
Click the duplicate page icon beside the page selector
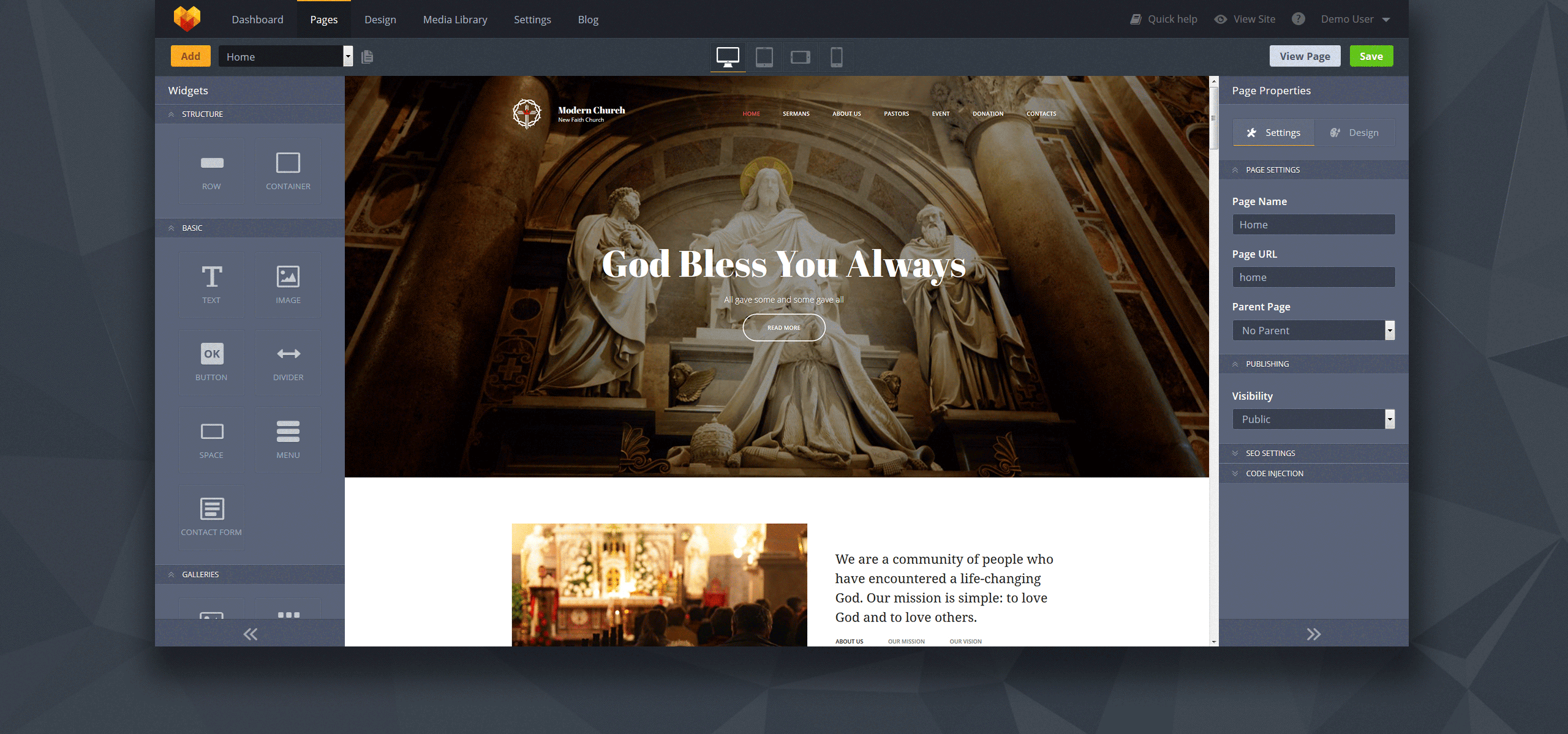click(367, 56)
